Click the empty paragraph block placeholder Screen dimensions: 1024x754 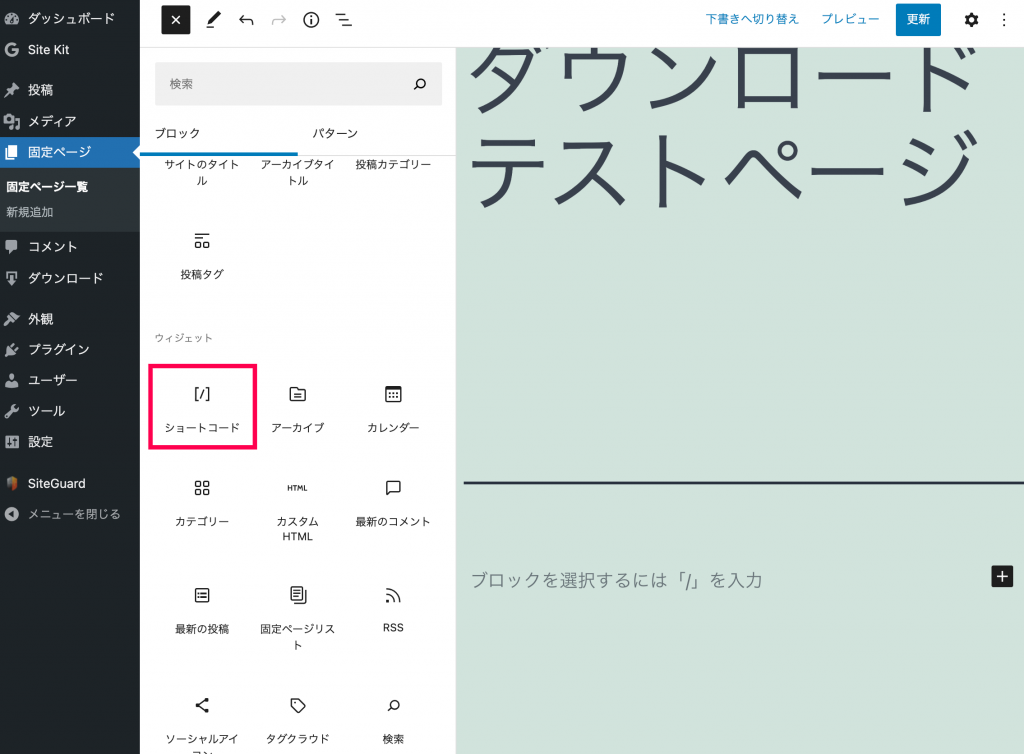[x=616, y=580]
